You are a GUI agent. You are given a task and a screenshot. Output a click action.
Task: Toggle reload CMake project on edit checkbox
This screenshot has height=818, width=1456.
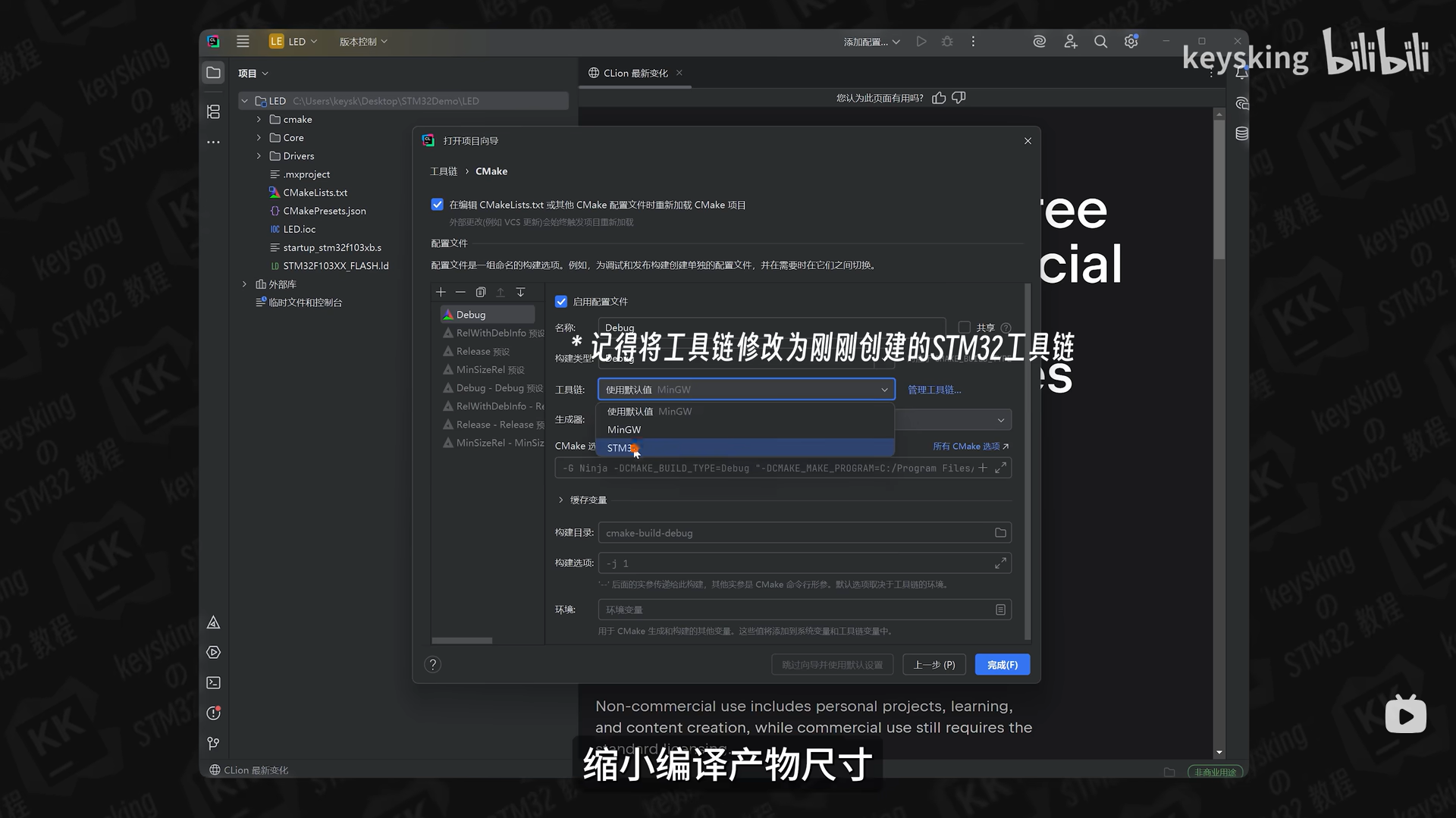coord(437,205)
